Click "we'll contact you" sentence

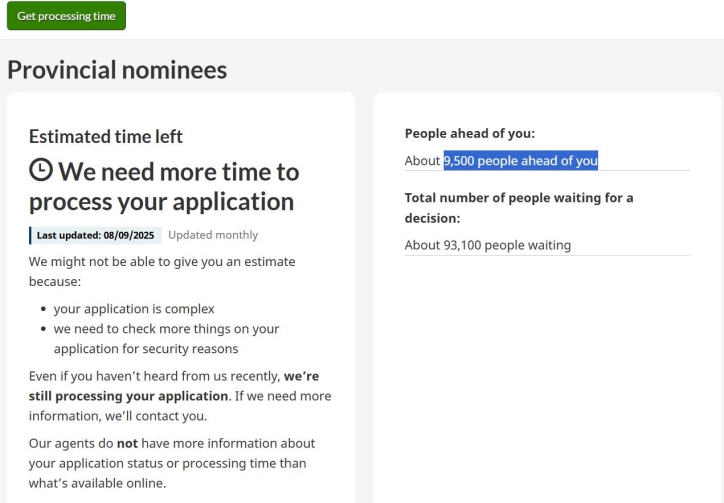click(x=160, y=415)
